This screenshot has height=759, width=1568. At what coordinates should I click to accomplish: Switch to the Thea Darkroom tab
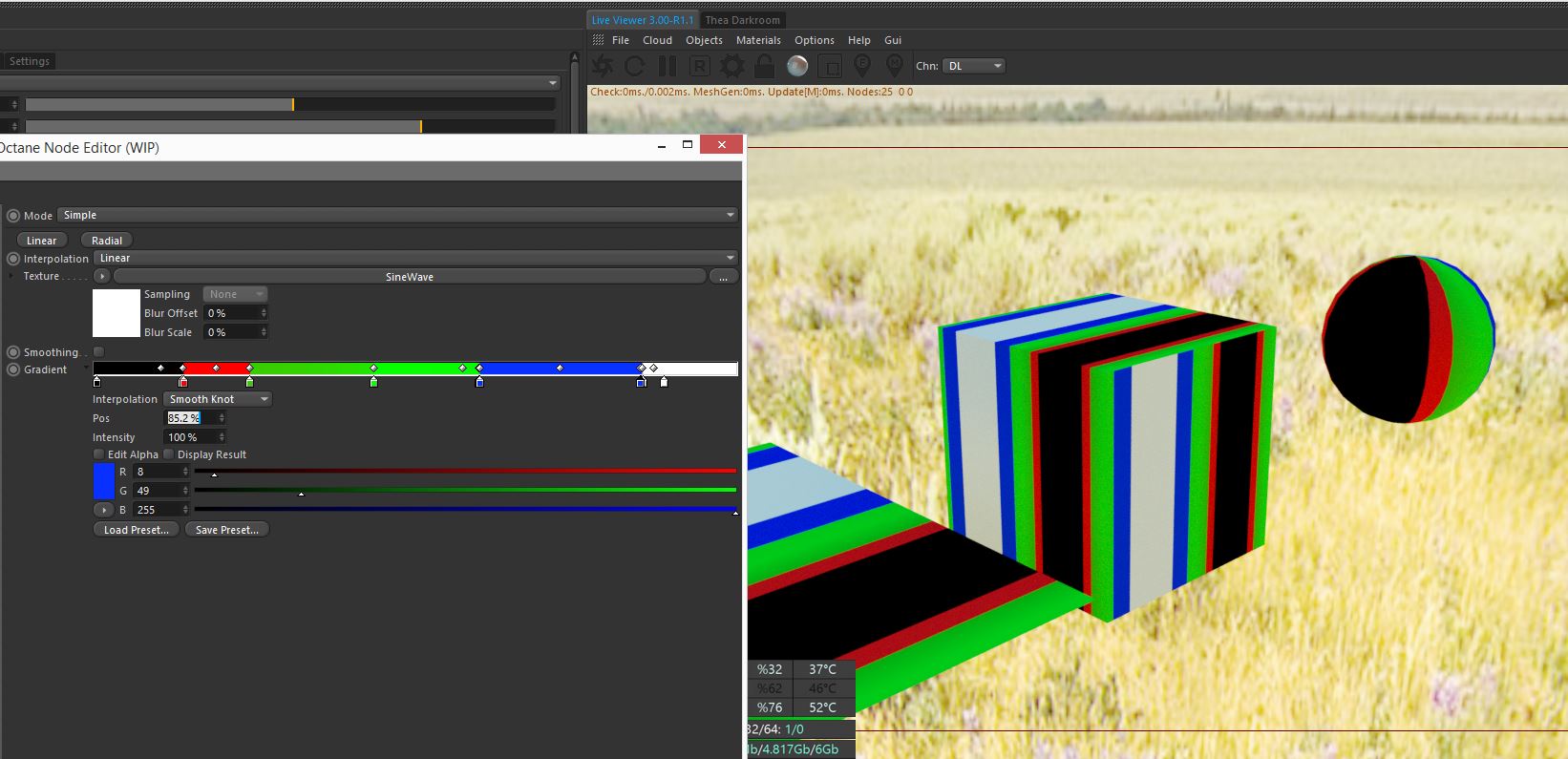point(743,20)
